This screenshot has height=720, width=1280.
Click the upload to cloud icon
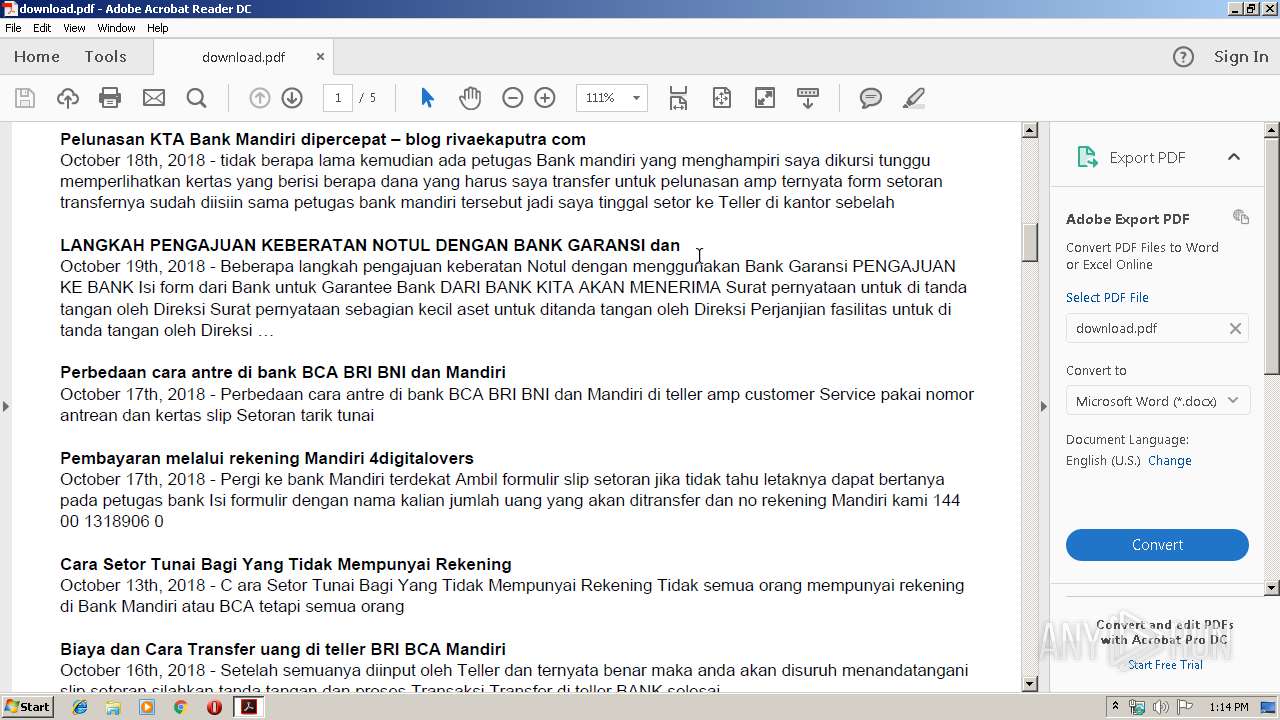68,98
